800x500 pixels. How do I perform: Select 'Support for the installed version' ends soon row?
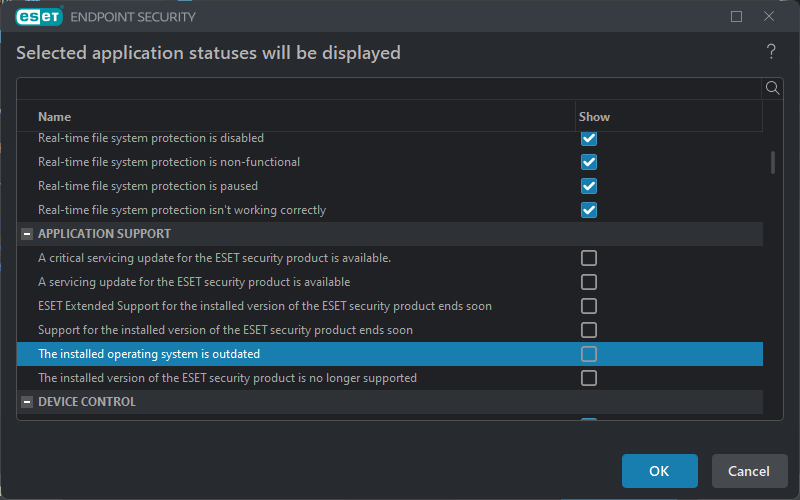click(225, 330)
